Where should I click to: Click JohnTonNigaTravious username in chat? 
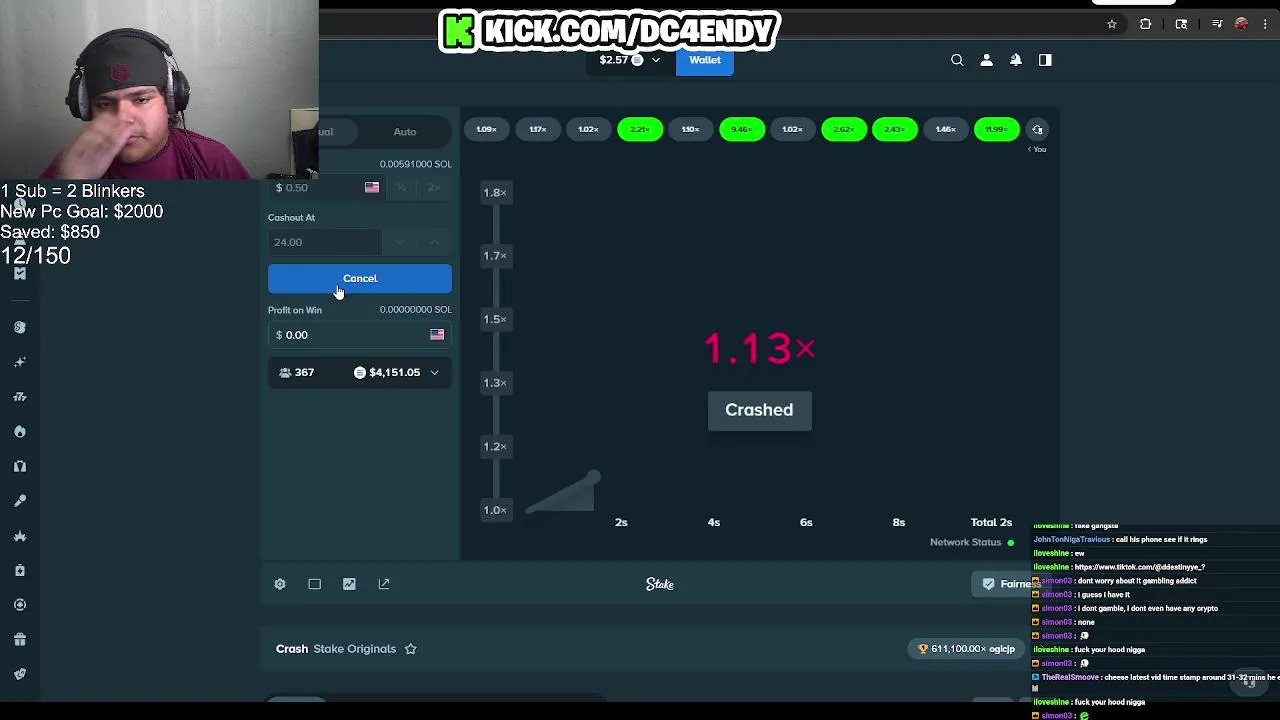[x=1072, y=539]
